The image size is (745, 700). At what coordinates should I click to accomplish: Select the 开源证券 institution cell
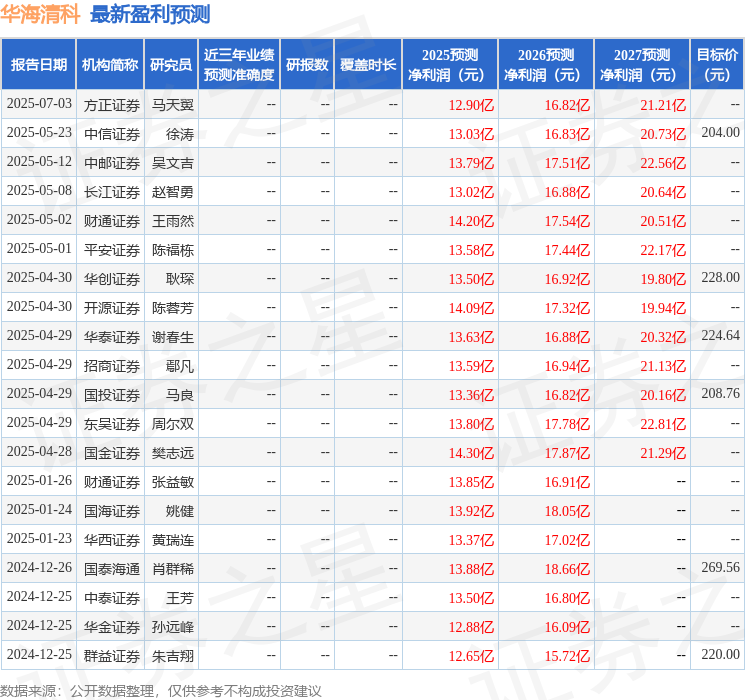112,308
